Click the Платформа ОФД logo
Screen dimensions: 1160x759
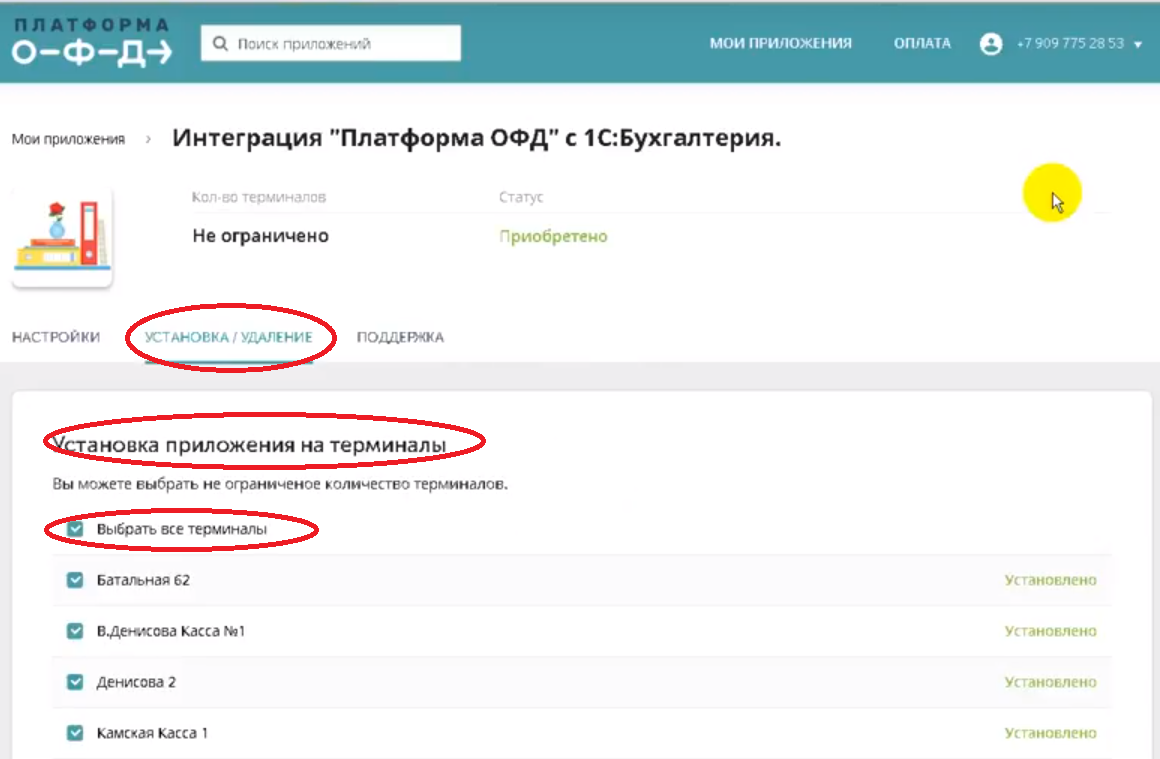click(x=93, y=42)
